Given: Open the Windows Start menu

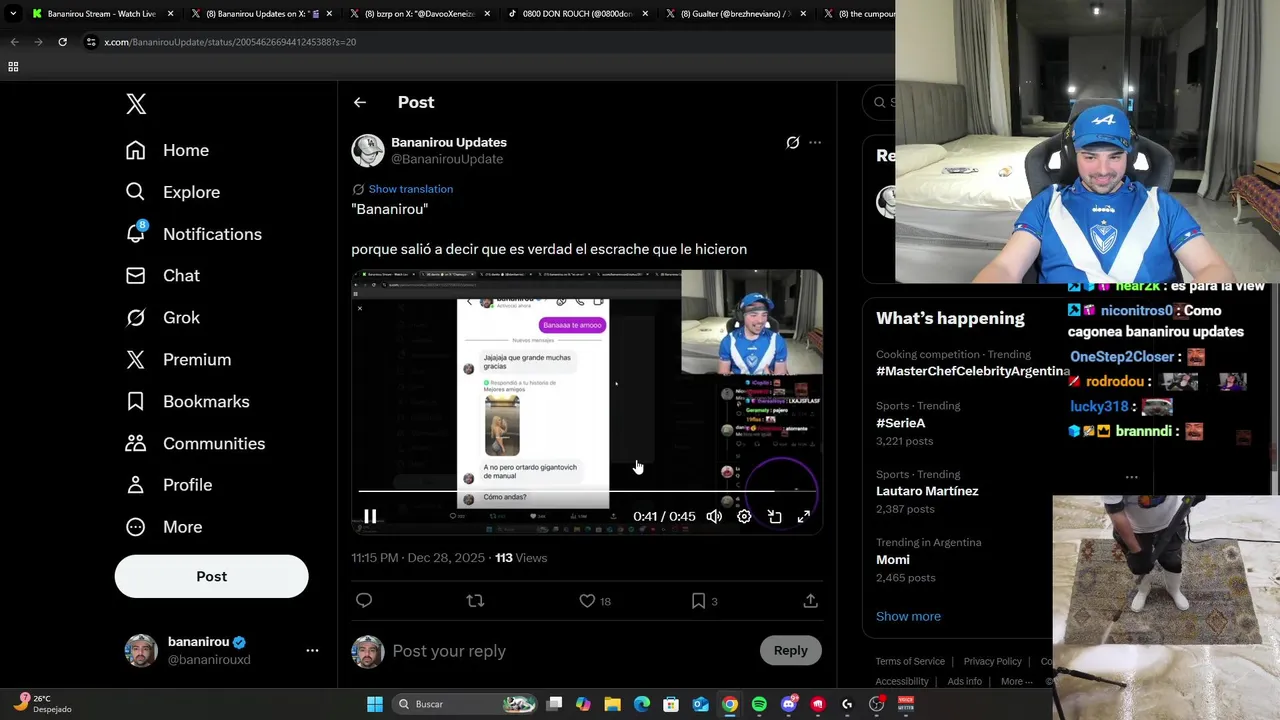Looking at the screenshot, I should click(374, 704).
